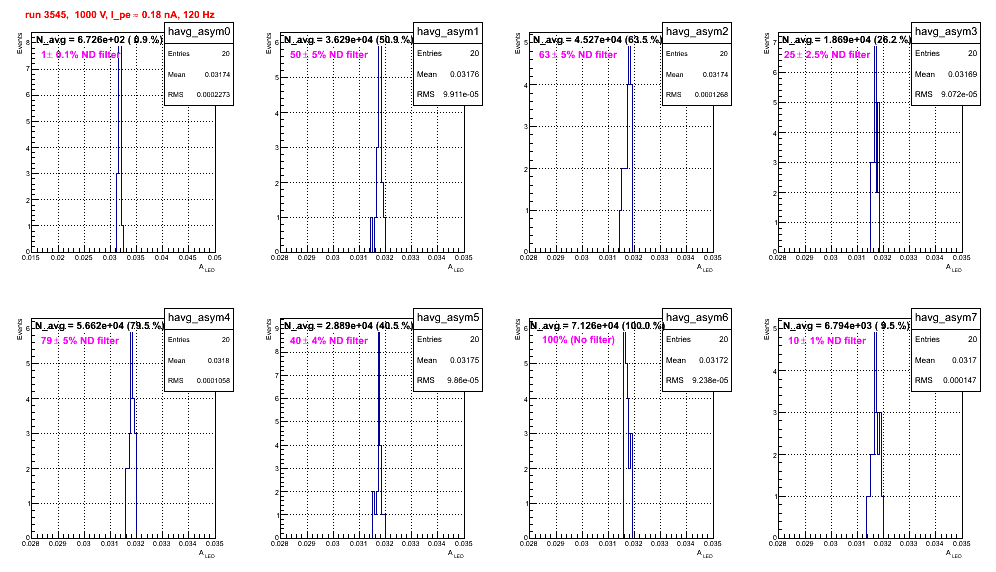Select the havg_asym2 stats box title

pos(697,32)
